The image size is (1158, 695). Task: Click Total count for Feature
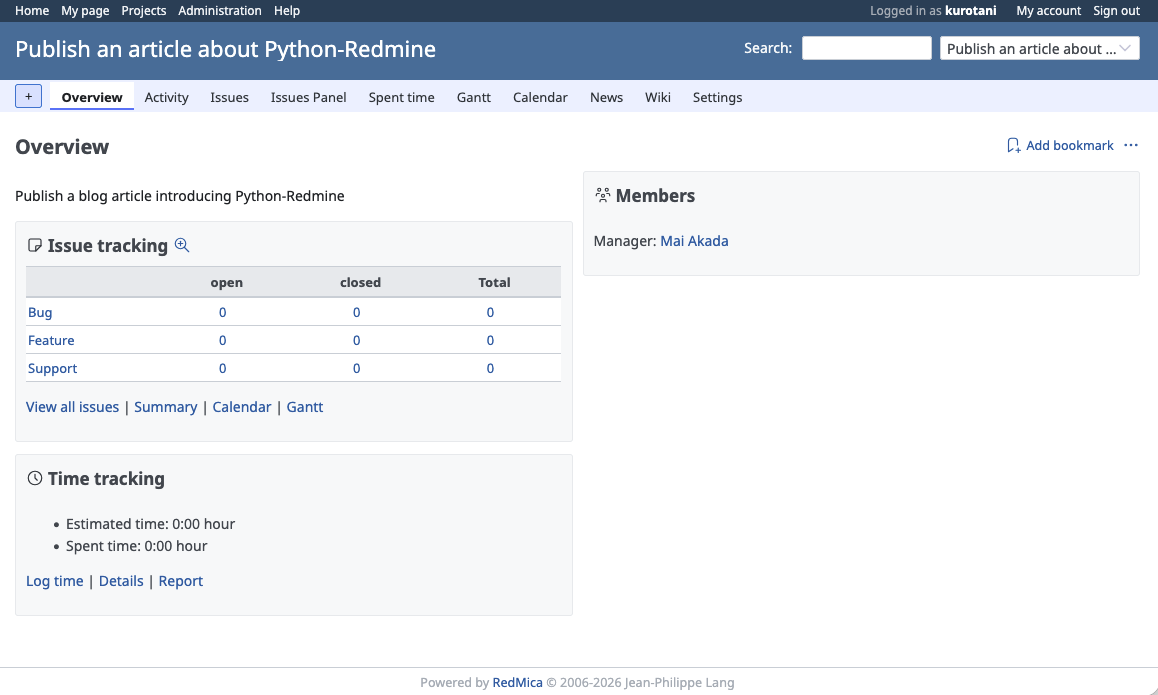point(490,340)
